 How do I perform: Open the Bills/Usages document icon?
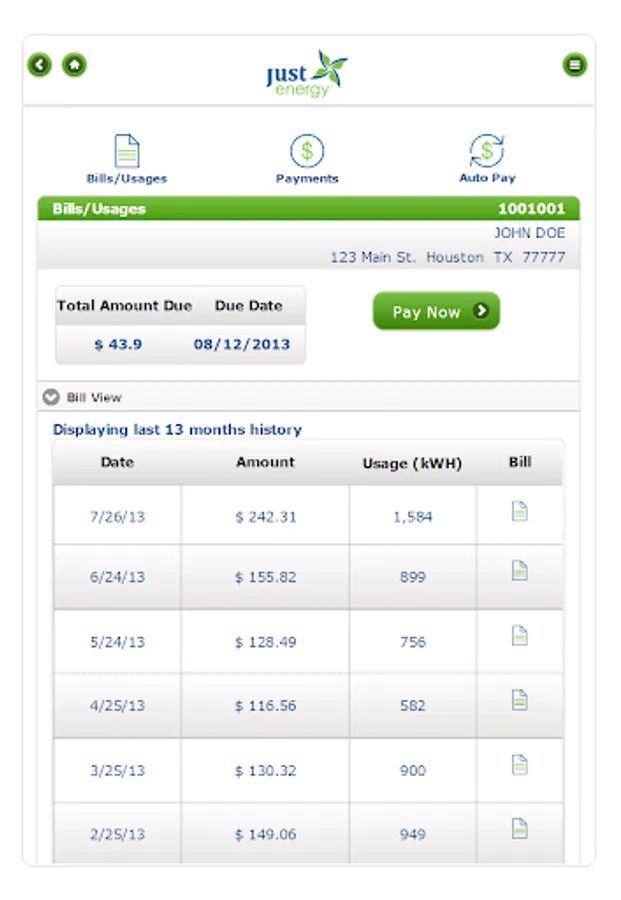pos(127,151)
